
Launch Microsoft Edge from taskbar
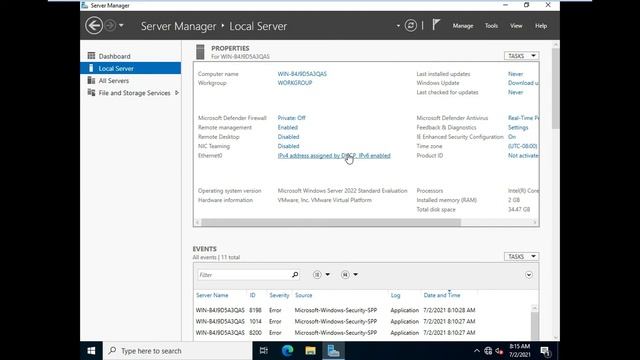[x=287, y=351]
